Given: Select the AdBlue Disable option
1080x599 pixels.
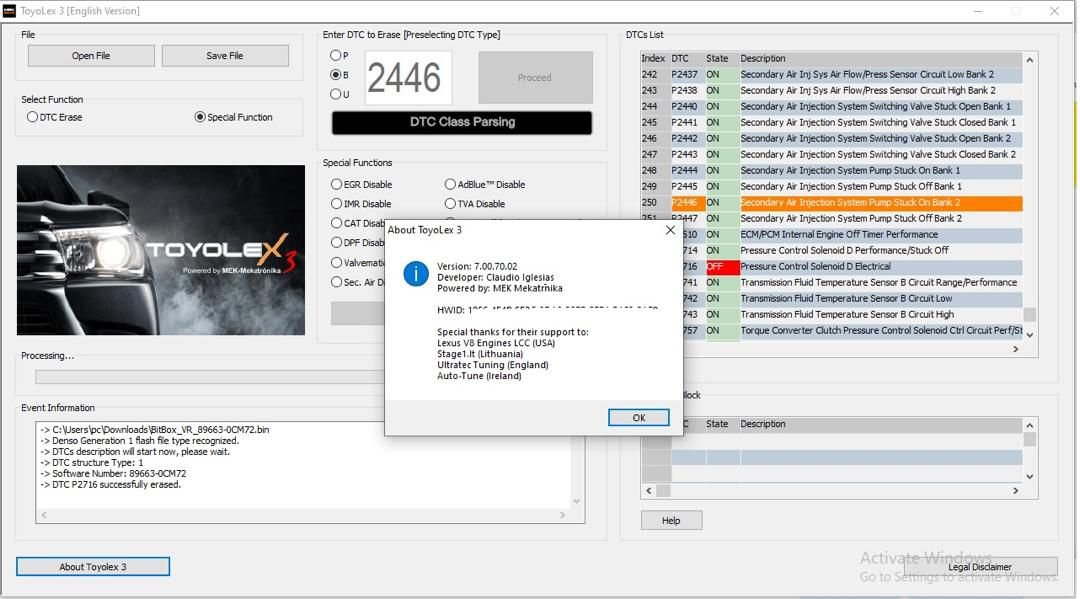Looking at the screenshot, I should coord(450,184).
